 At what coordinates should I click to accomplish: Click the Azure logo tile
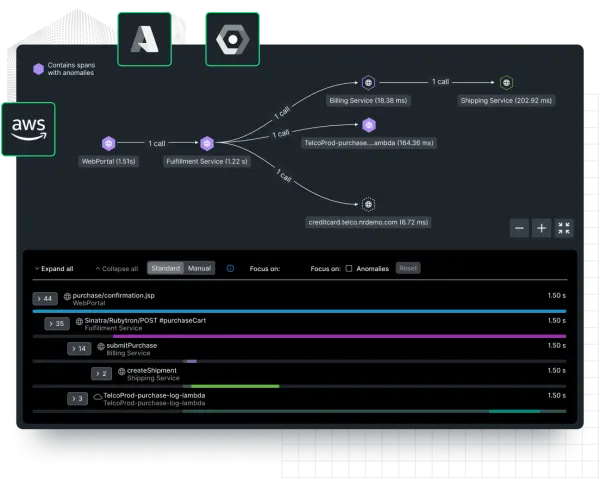pyautogui.click(x=145, y=39)
